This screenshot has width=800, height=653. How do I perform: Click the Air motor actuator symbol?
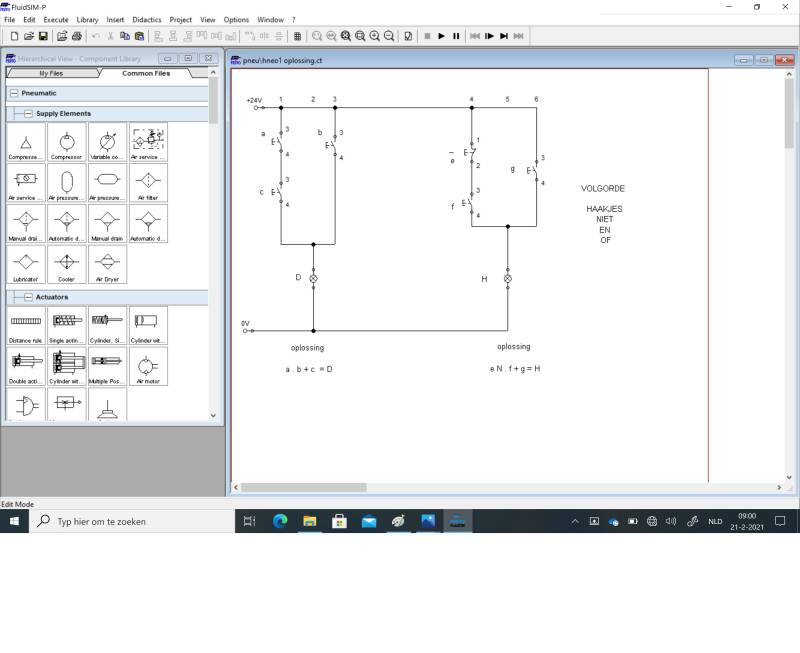tap(148, 366)
